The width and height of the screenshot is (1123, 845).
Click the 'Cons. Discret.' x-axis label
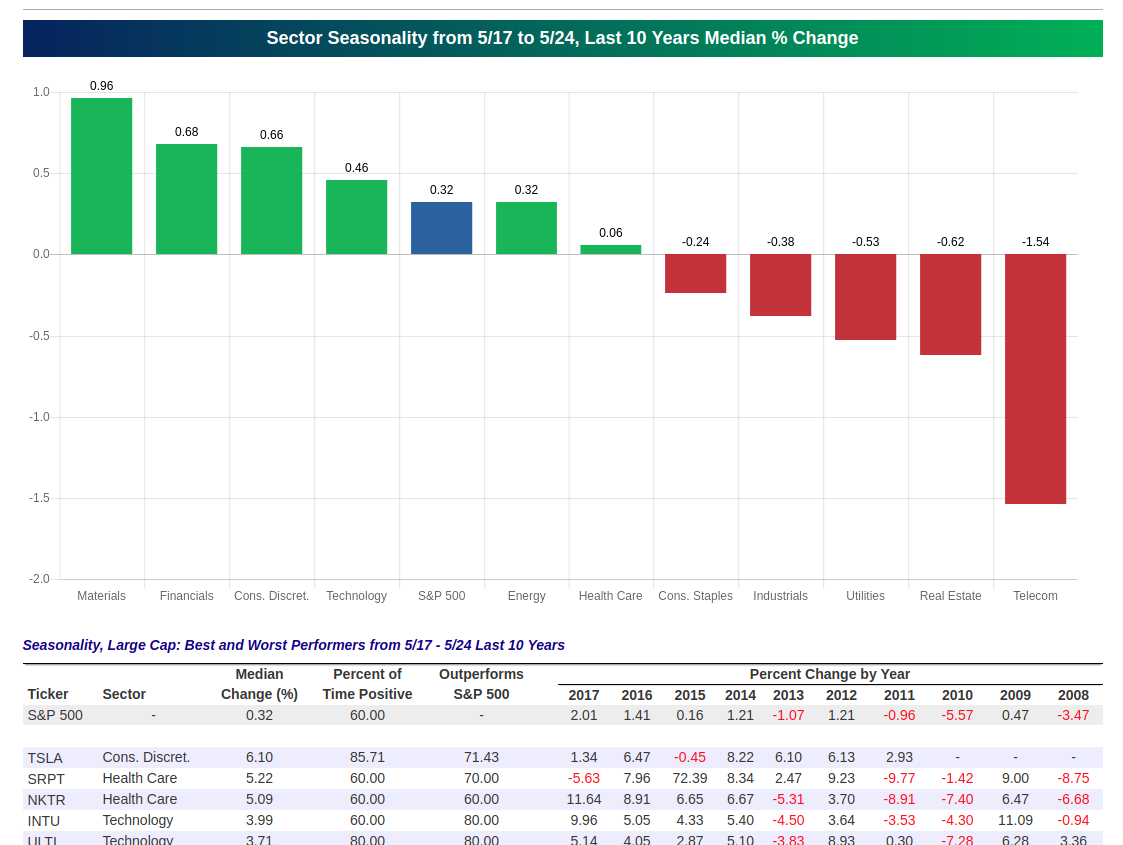tap(271, 596)
